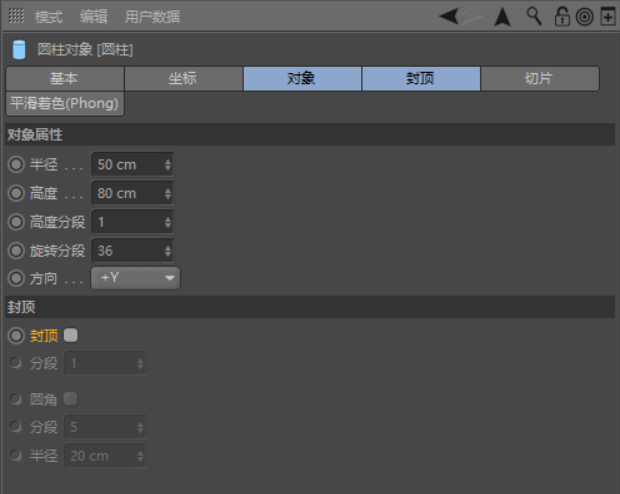620x494 pixels.
Task: Toggle keyframe circle for 封顶
Action: [17, 336]
